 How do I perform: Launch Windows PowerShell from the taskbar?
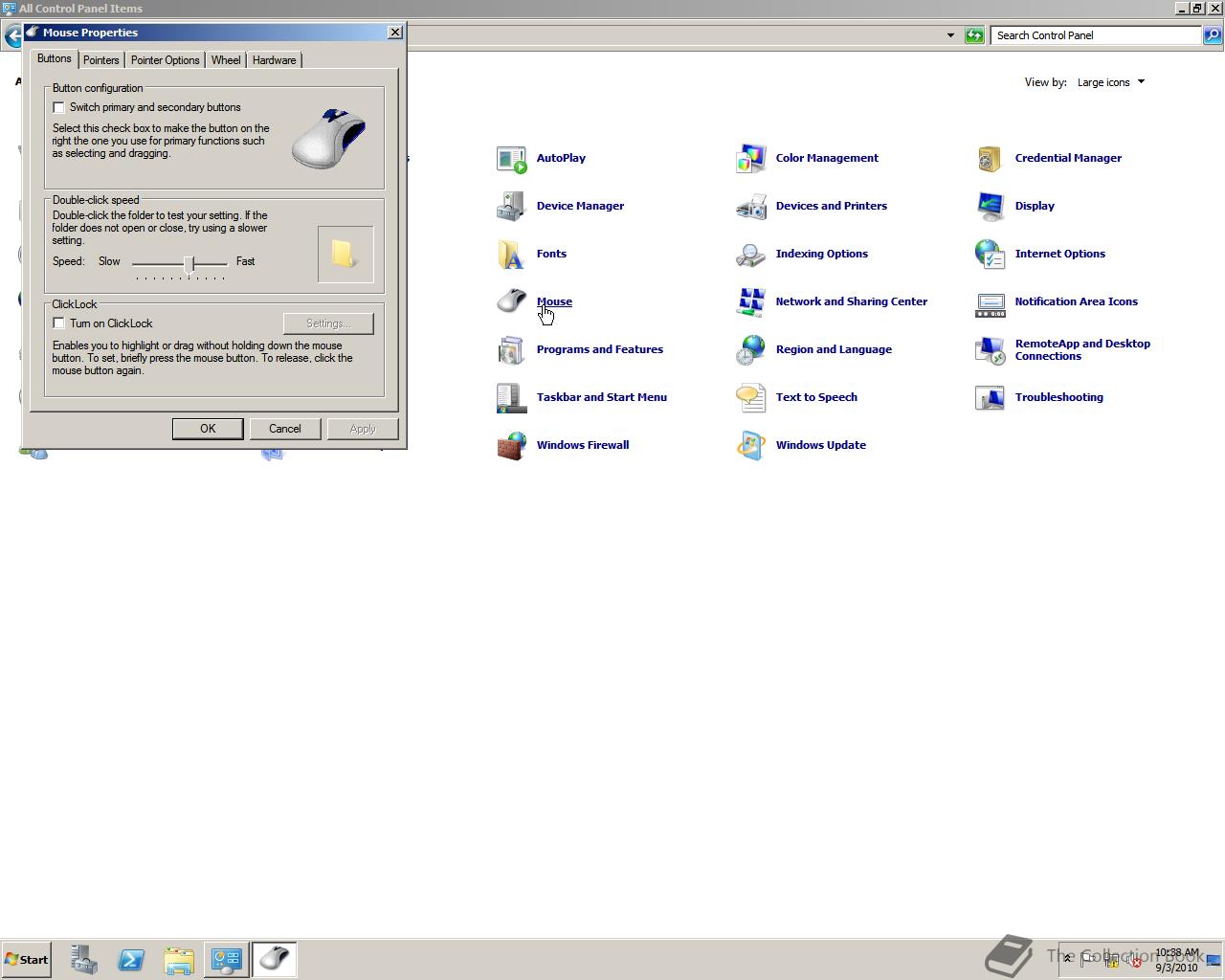[x=131, y=960]
